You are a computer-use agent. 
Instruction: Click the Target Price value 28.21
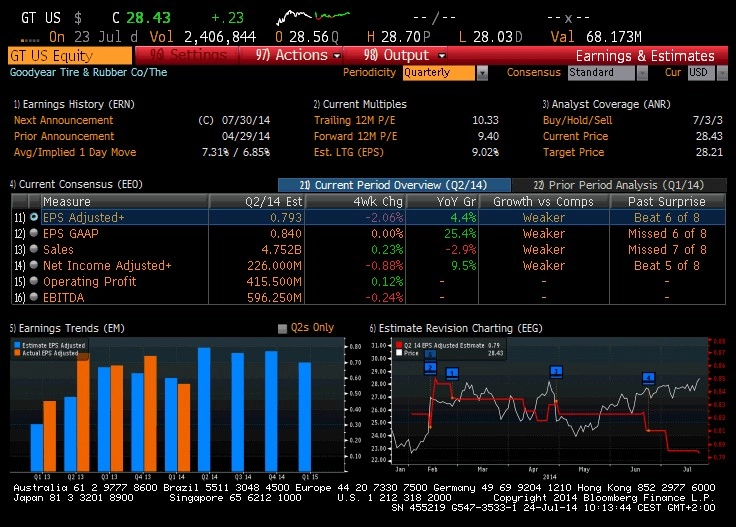709,152
